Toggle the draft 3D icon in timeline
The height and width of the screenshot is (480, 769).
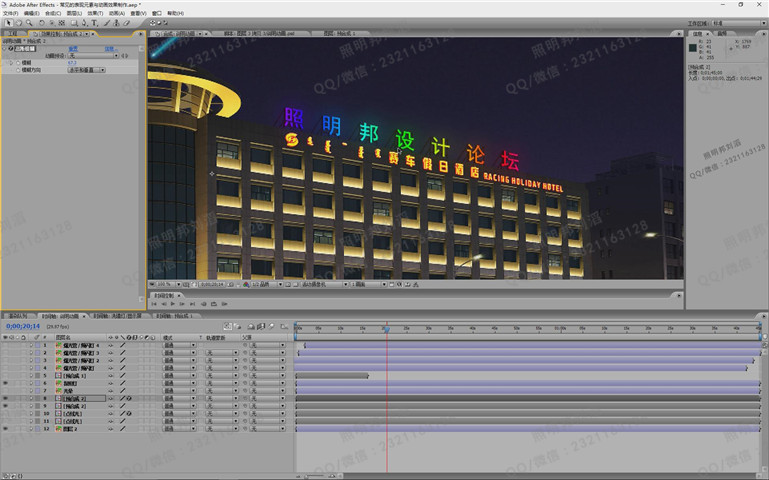point(238,326)
